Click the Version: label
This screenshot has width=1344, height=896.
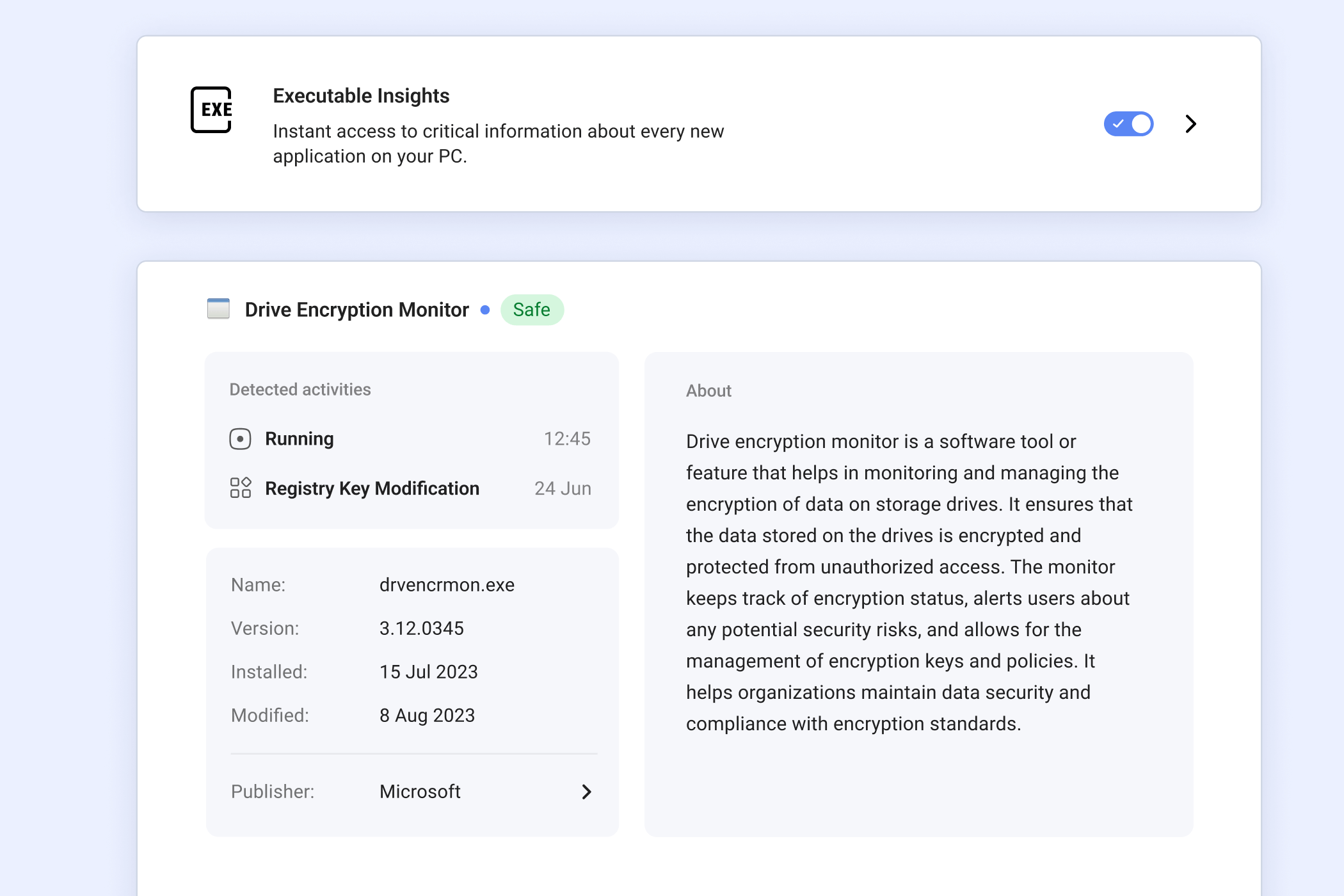click(x=265, y=628)
